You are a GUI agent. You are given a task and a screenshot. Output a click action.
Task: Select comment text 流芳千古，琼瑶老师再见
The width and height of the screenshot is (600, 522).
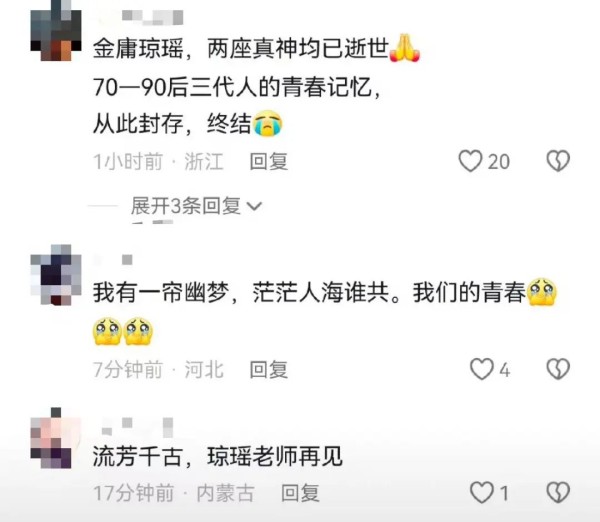(217, 456)
